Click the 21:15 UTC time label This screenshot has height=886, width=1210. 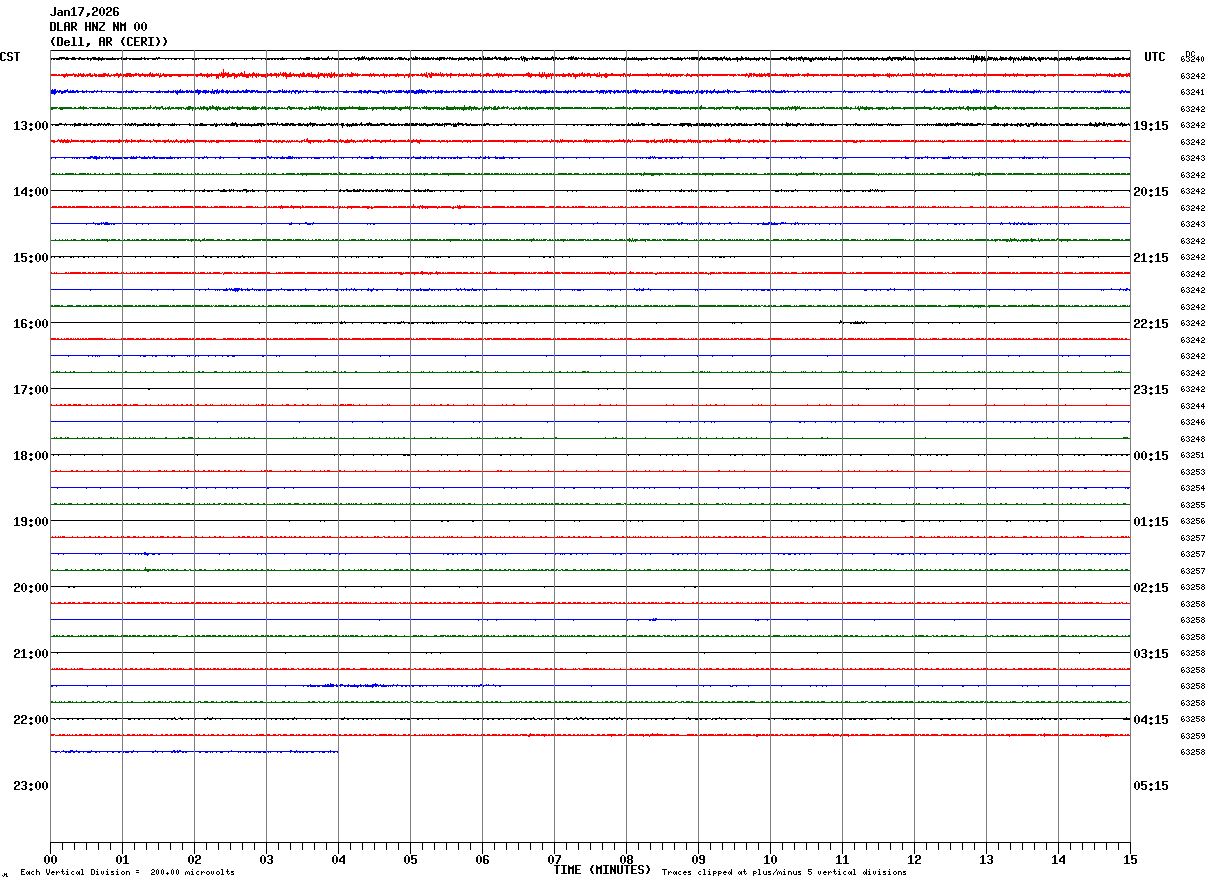pos(1151,258)
